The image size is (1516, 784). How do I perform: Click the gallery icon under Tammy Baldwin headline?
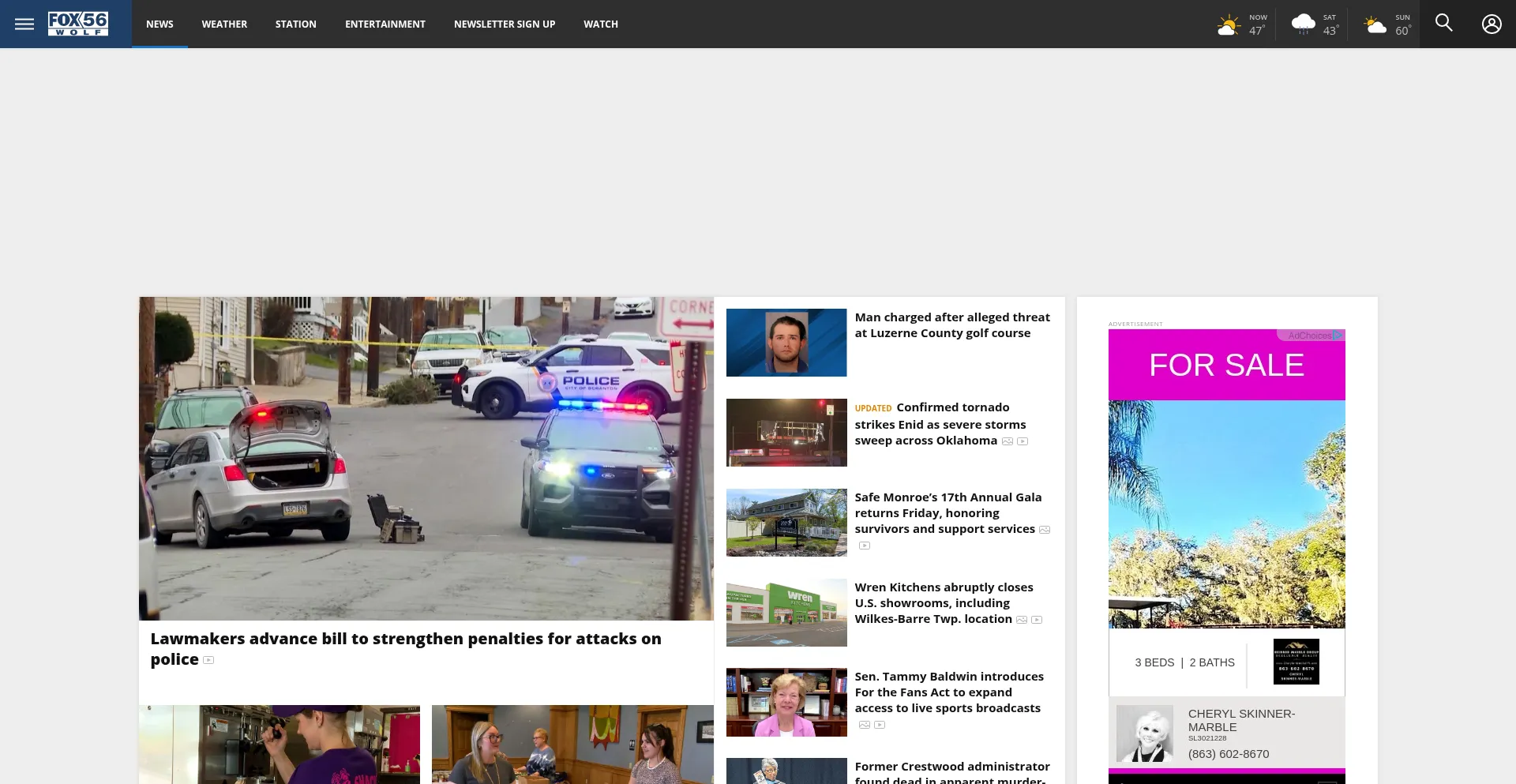[865, 725]
